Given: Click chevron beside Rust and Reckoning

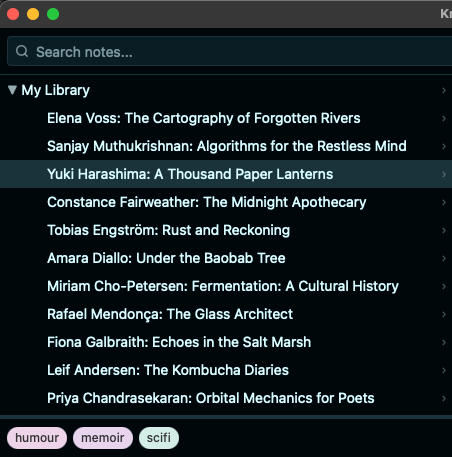Looking at the screenshot, I should (444, 230).
